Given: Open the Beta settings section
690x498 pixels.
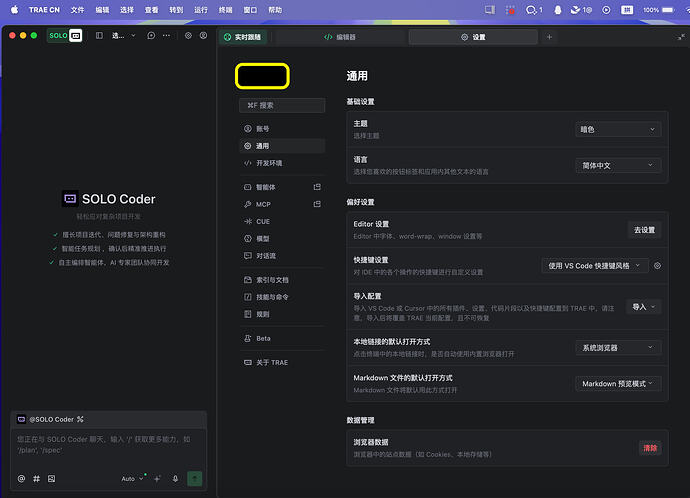Looking at the screenshot, I should [x=282, y=338].
